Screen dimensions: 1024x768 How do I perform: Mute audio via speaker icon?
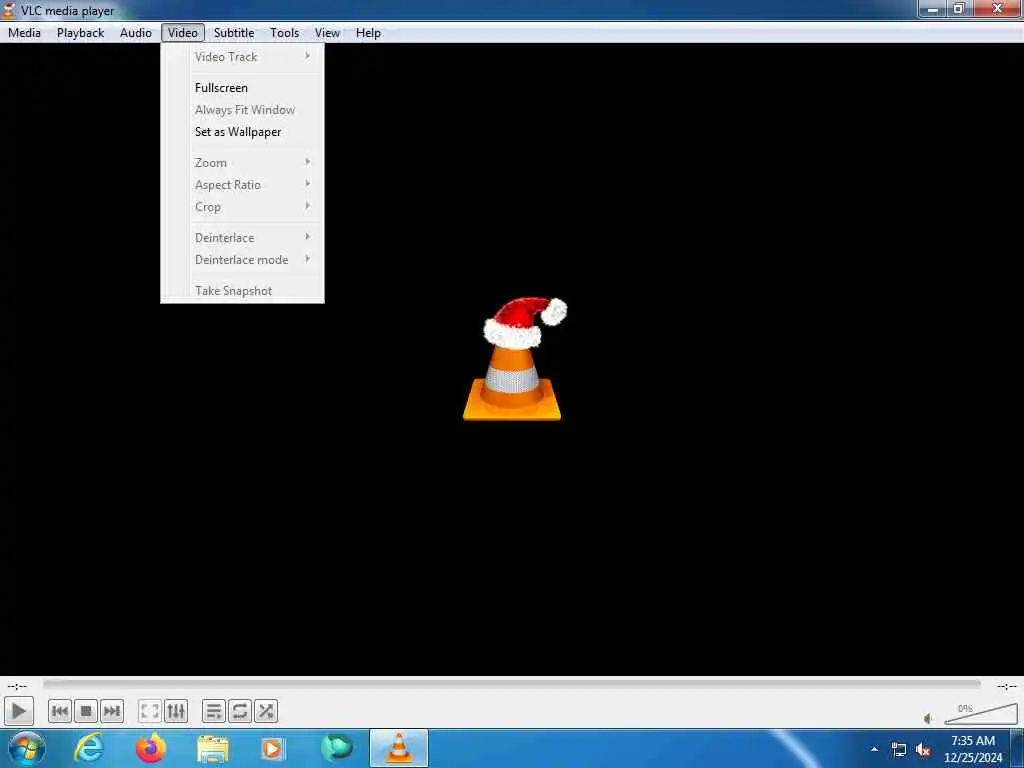pos(929,718)
